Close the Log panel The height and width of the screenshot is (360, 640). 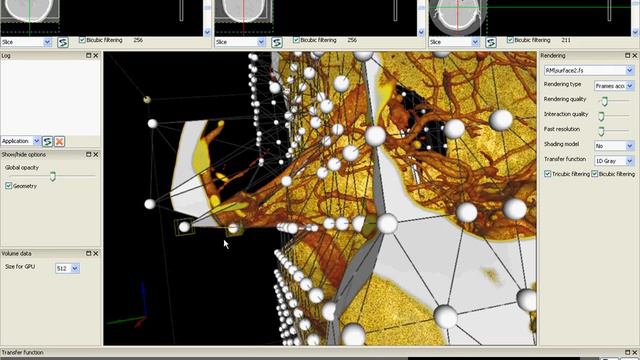[x=96, y=55]
